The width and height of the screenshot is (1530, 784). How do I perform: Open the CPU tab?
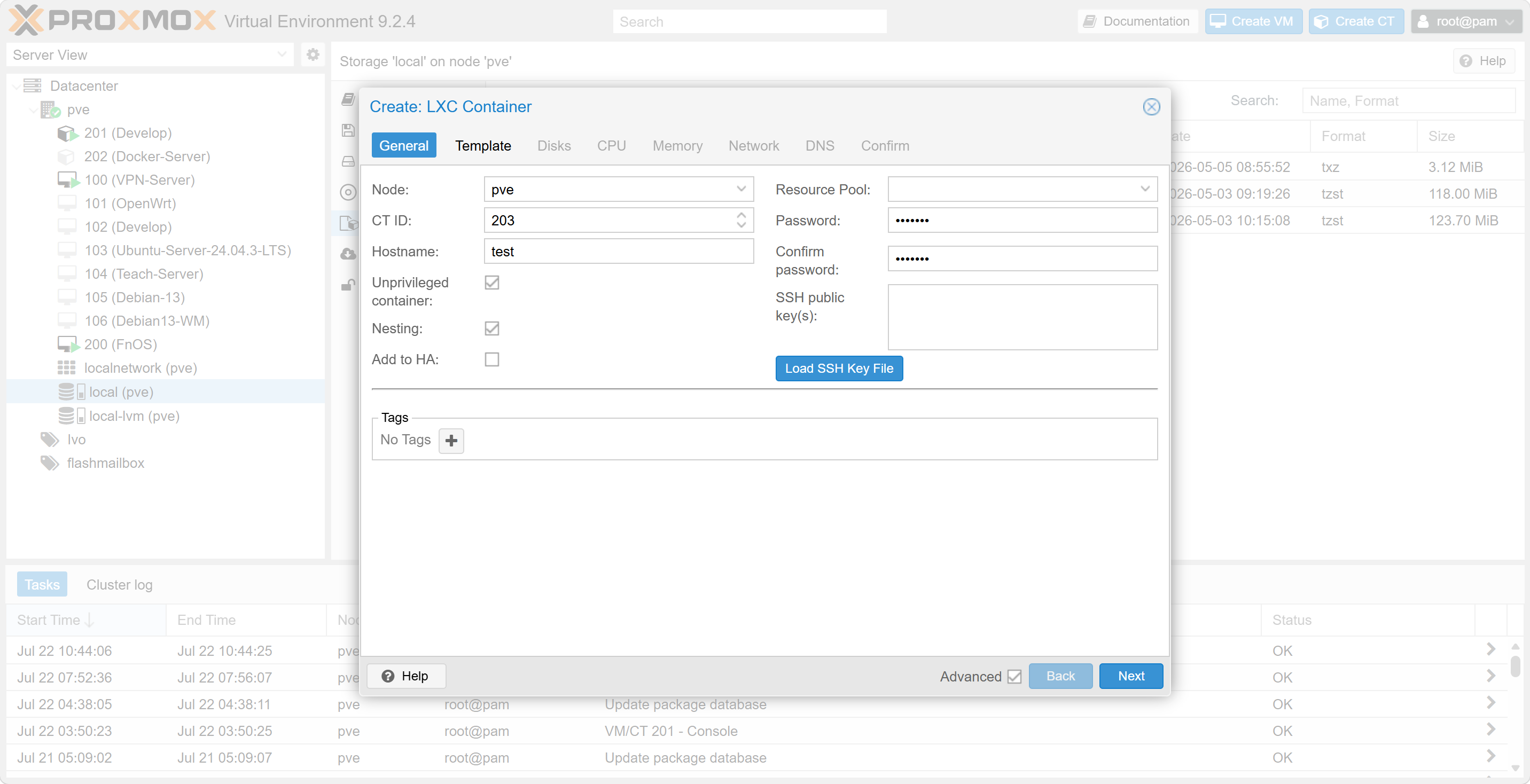tap(611, 145)
